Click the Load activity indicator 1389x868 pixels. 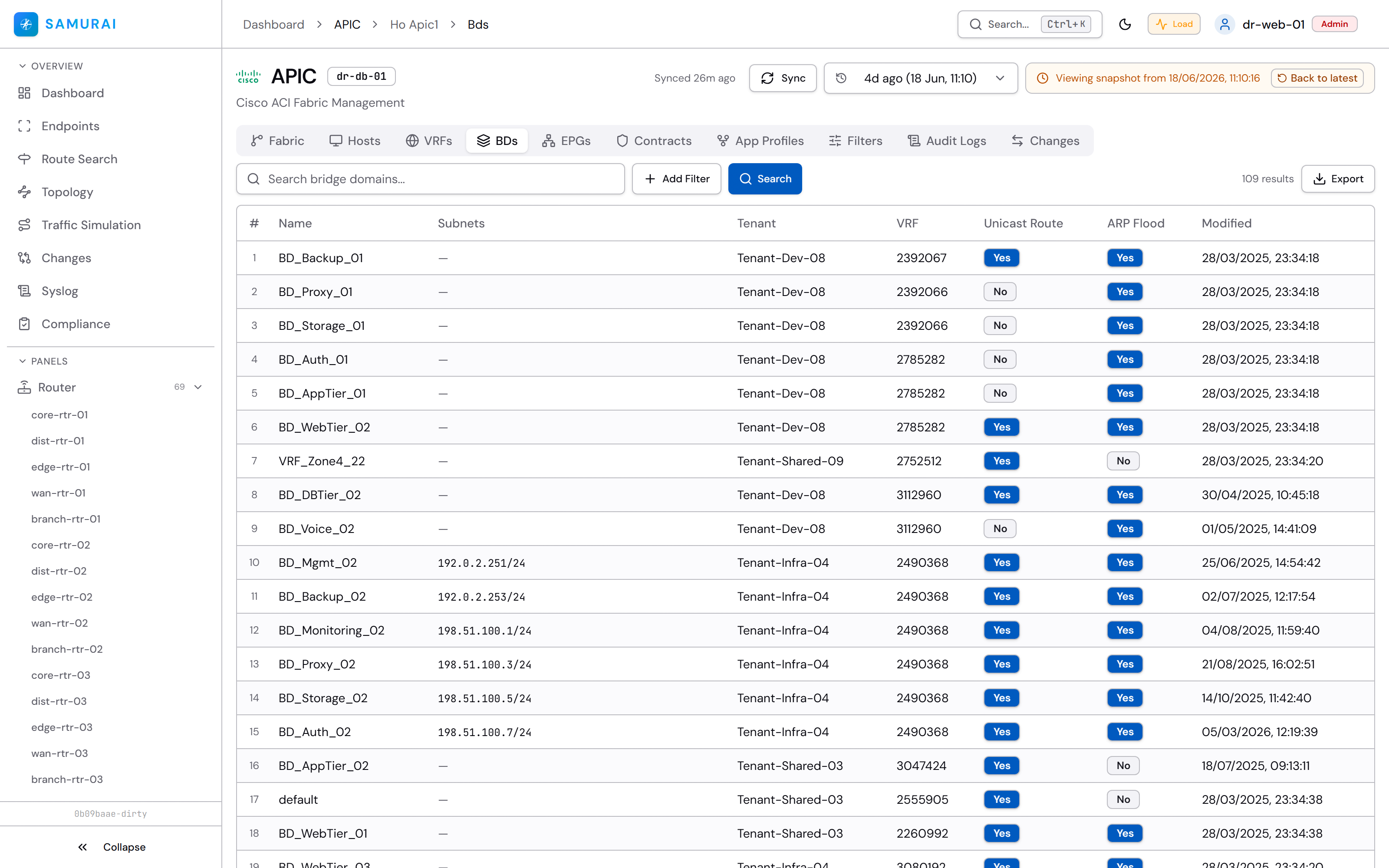click(1174, 24)
